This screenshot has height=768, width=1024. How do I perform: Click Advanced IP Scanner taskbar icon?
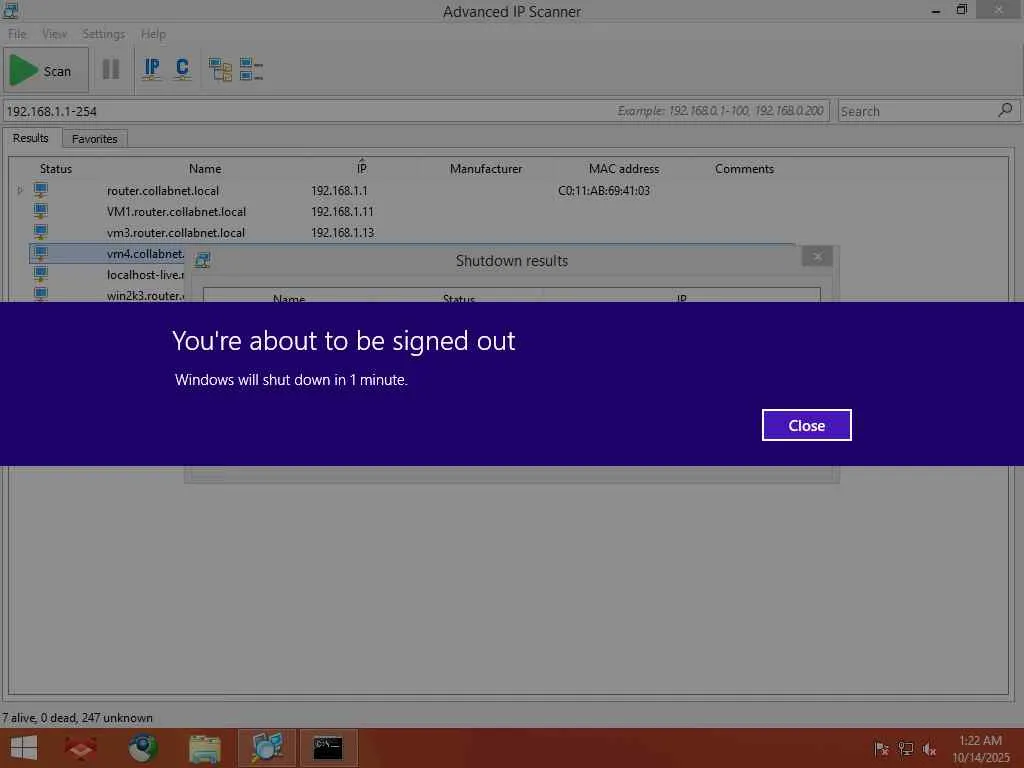[266, 748]
